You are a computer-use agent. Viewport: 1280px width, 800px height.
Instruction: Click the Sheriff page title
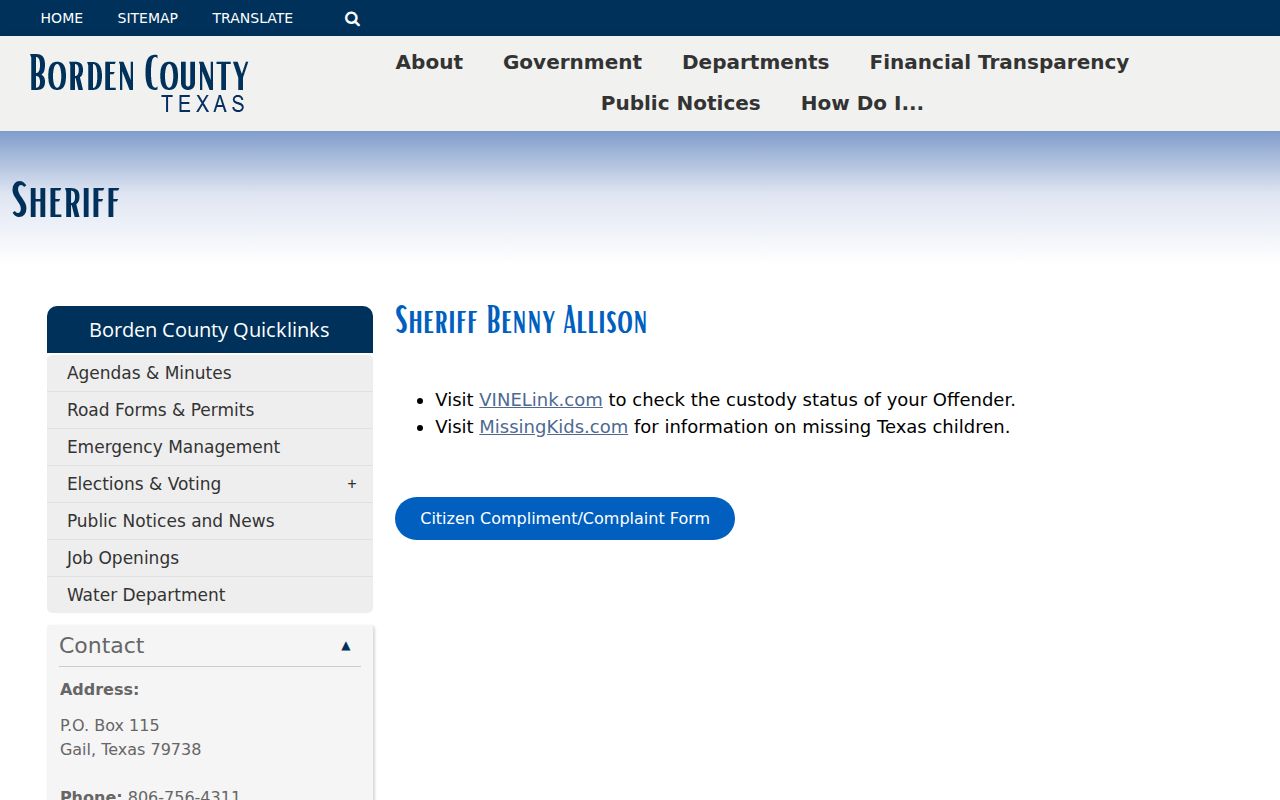(x=66, y=200)
